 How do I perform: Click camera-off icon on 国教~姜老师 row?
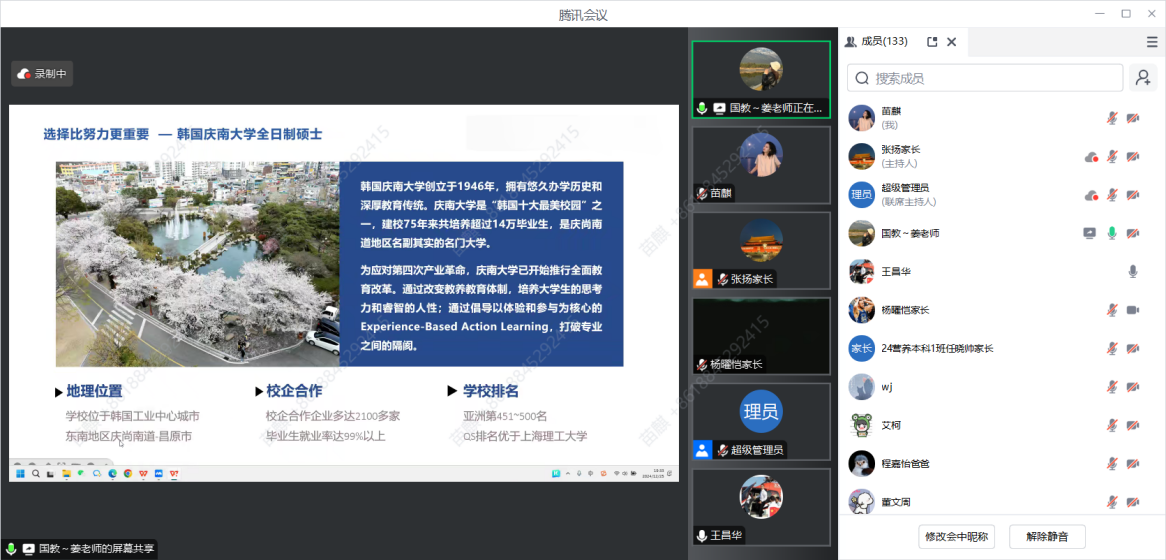(1133, 233)
